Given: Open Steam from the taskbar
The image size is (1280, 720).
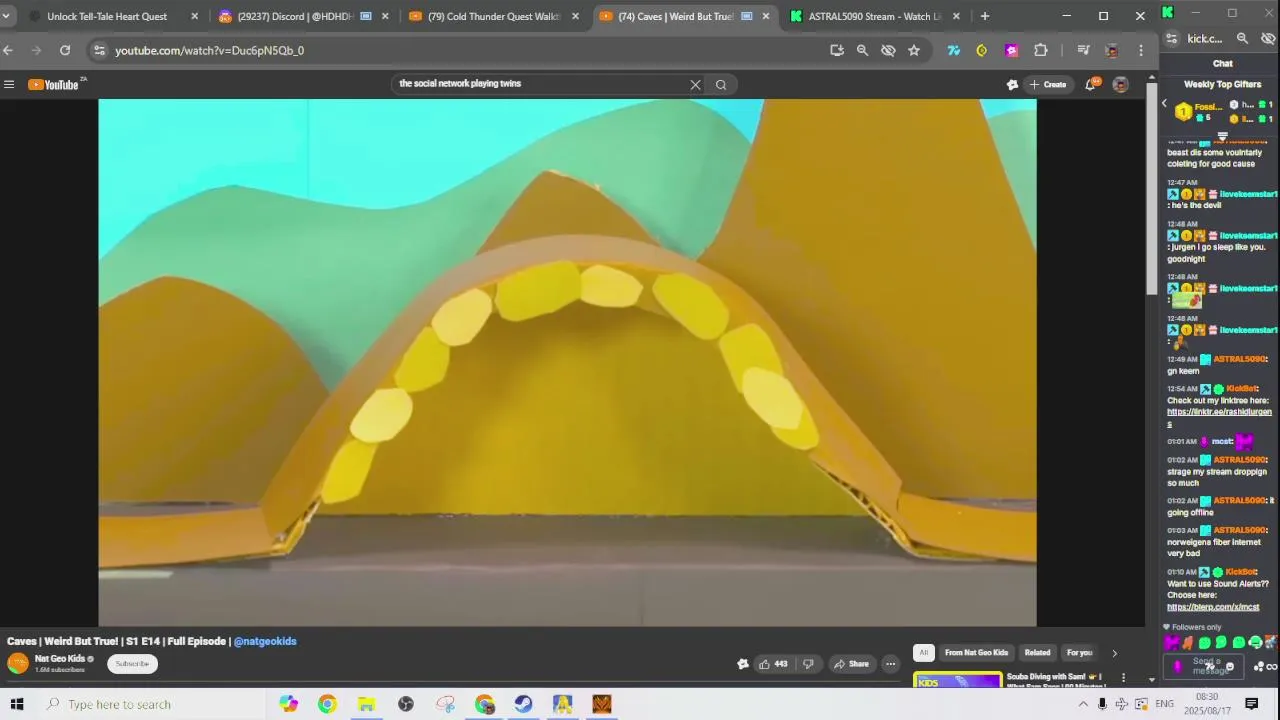Looking at the screenshot, I should coord(523,704).
